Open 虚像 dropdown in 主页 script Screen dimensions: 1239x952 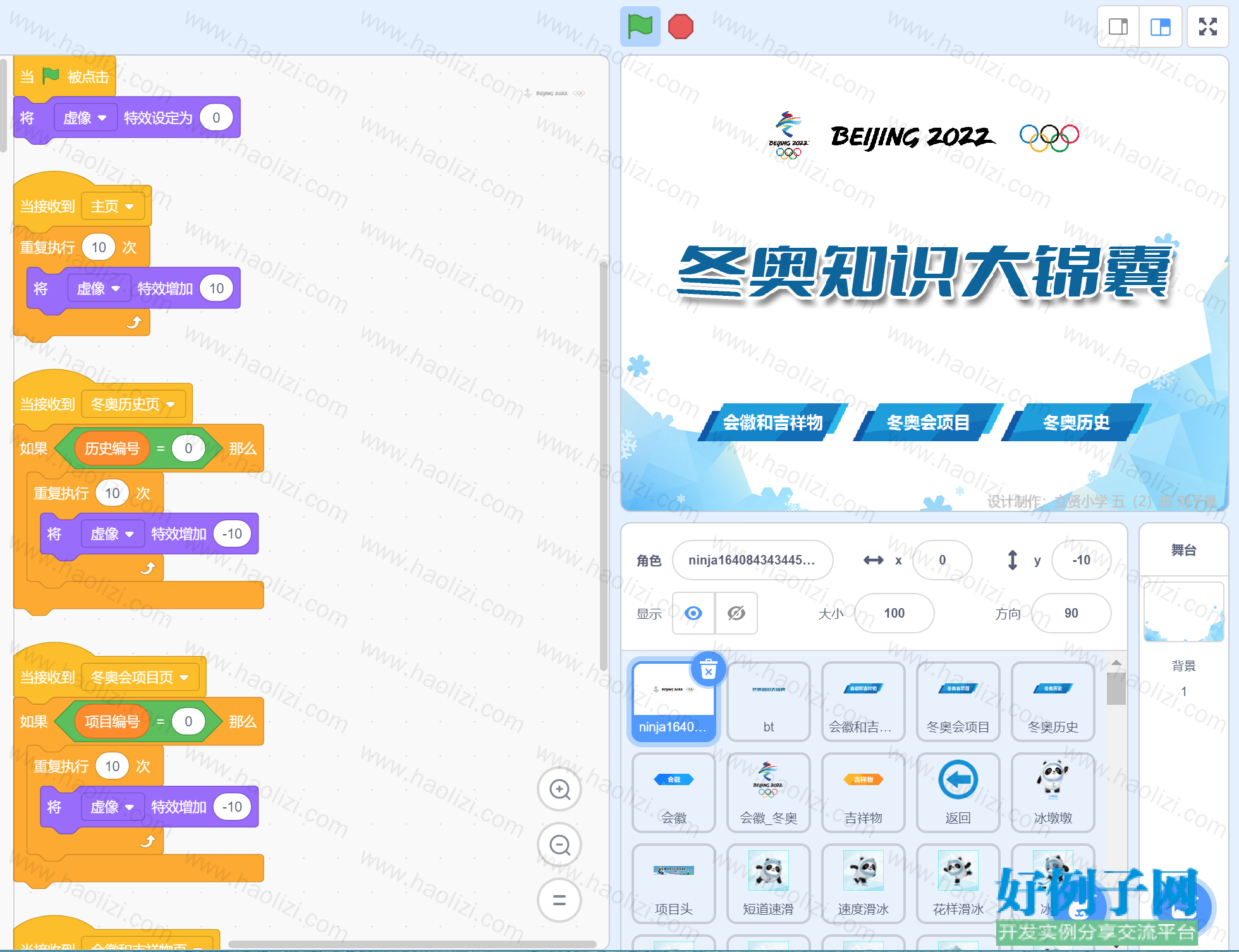[99, 288]
